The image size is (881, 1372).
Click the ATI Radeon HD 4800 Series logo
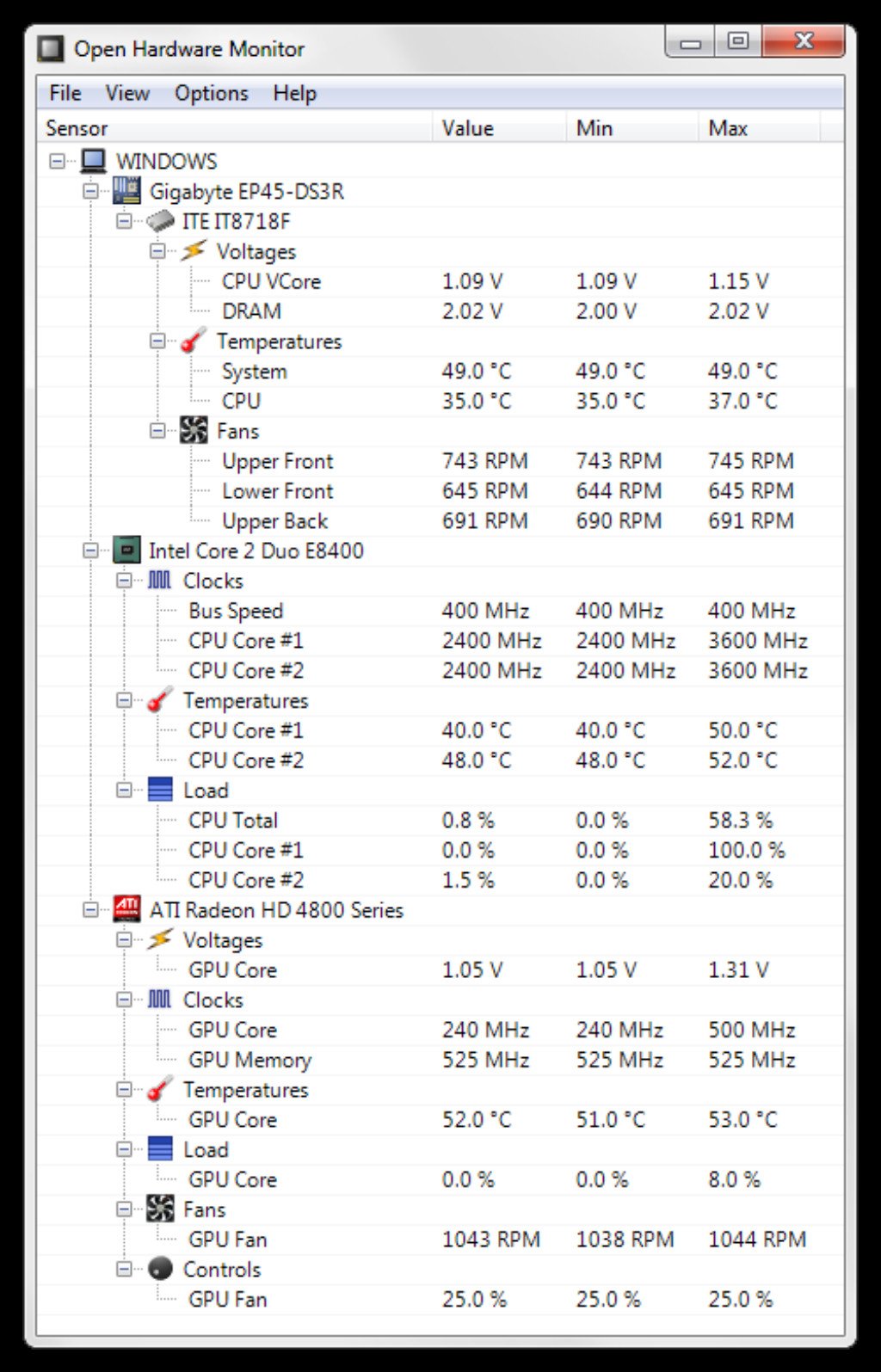point(126,910)
